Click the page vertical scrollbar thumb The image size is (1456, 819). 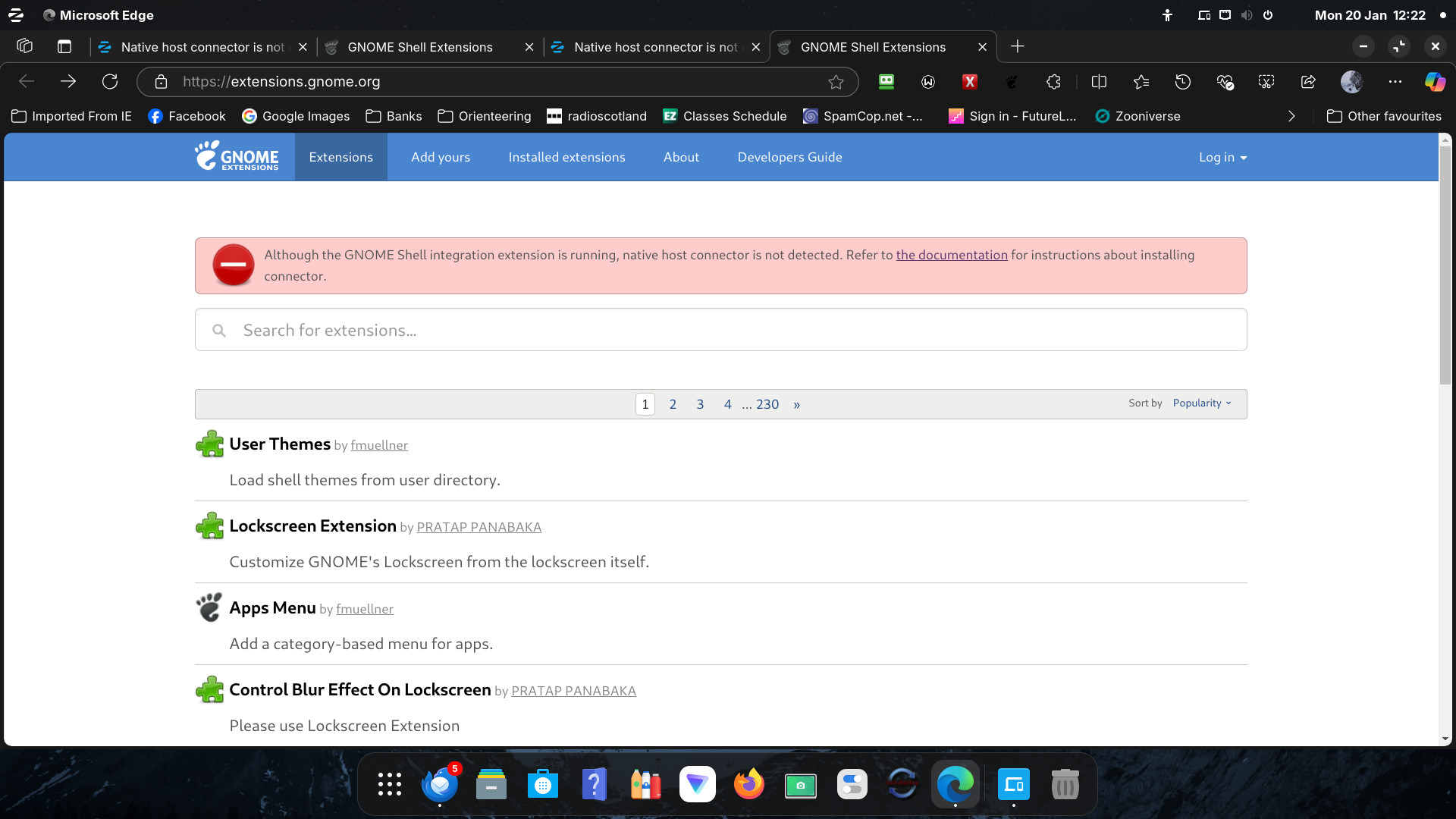1445,265
